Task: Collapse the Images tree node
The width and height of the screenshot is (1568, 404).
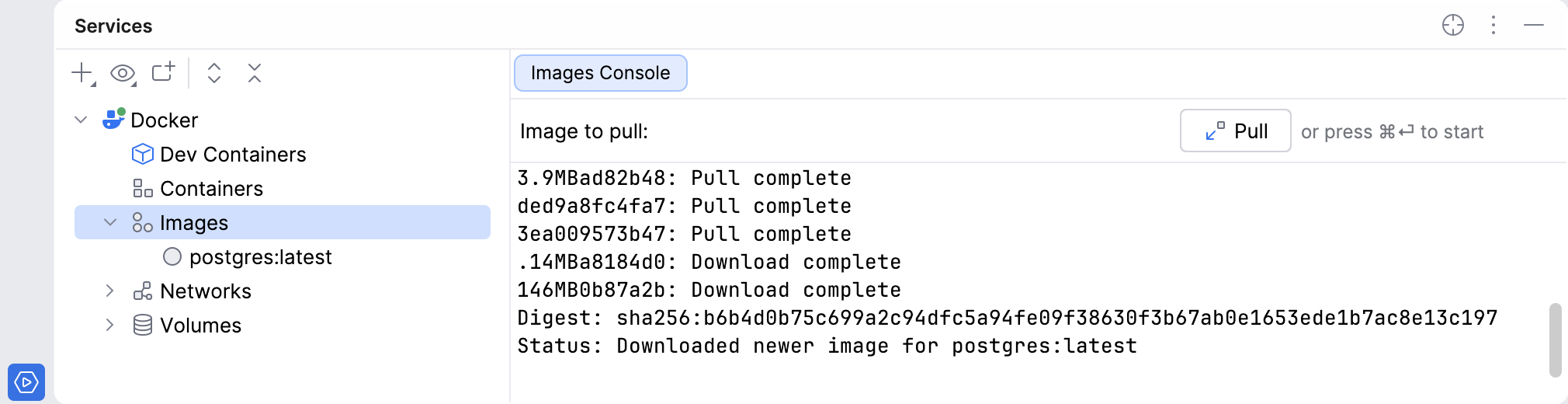Action: pos(110,223)
